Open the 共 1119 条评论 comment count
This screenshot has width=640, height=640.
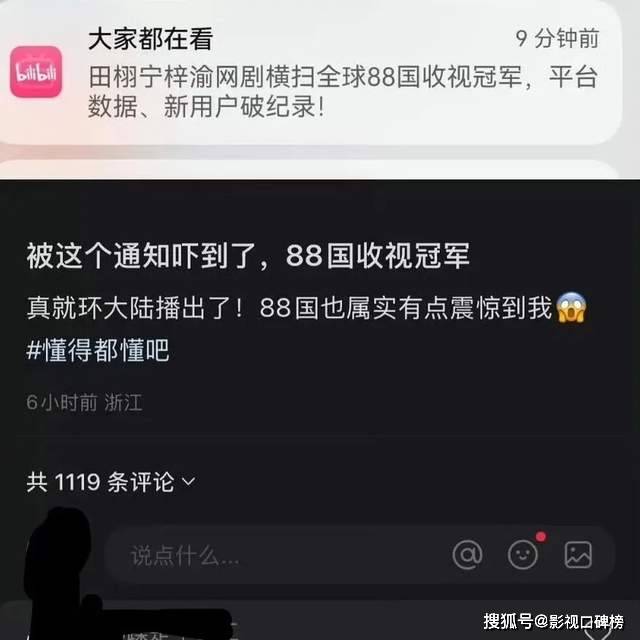pyautogui.click(x=100, y=482)
